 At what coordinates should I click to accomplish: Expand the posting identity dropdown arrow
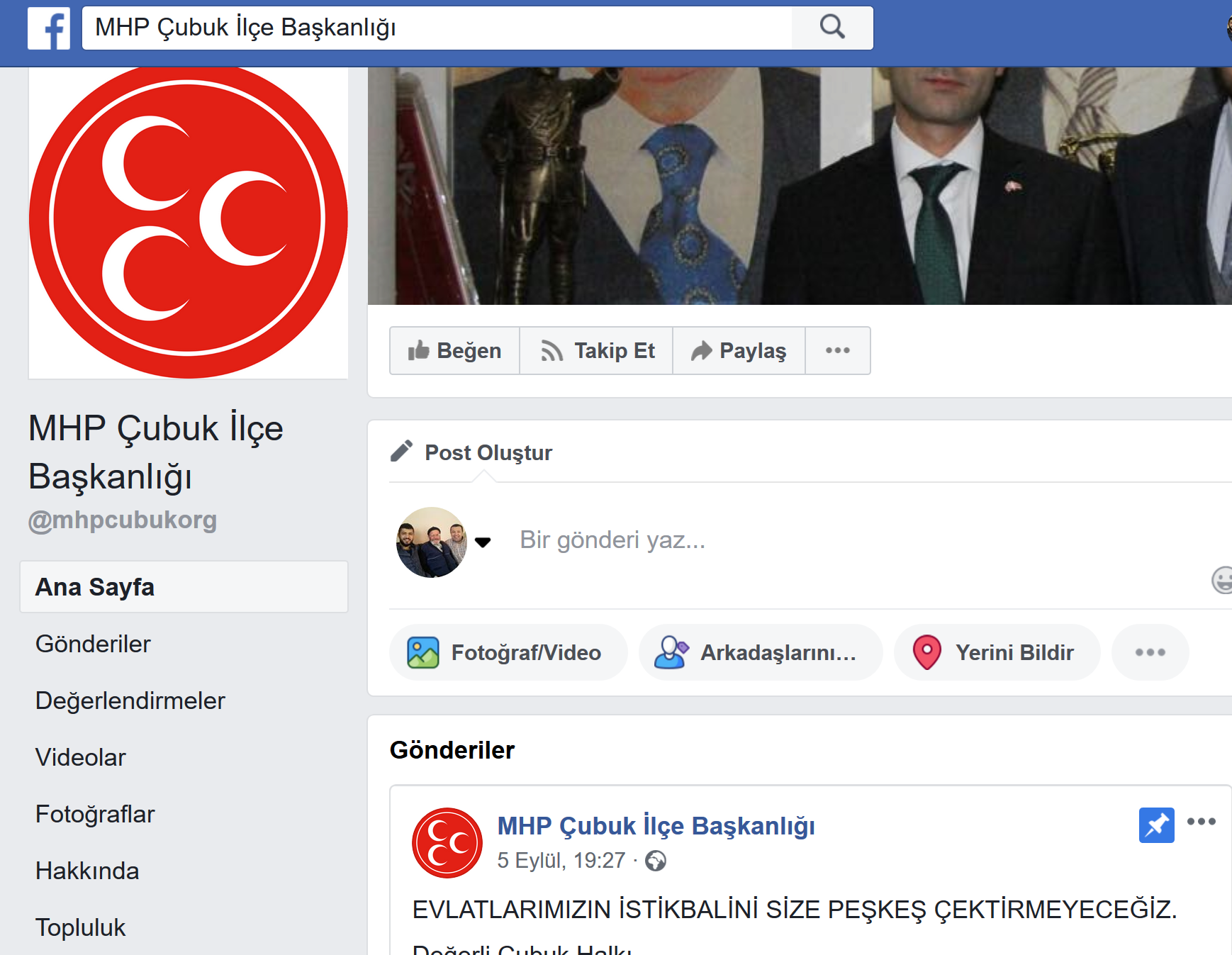pyautogui.click(x=483, y=542)
